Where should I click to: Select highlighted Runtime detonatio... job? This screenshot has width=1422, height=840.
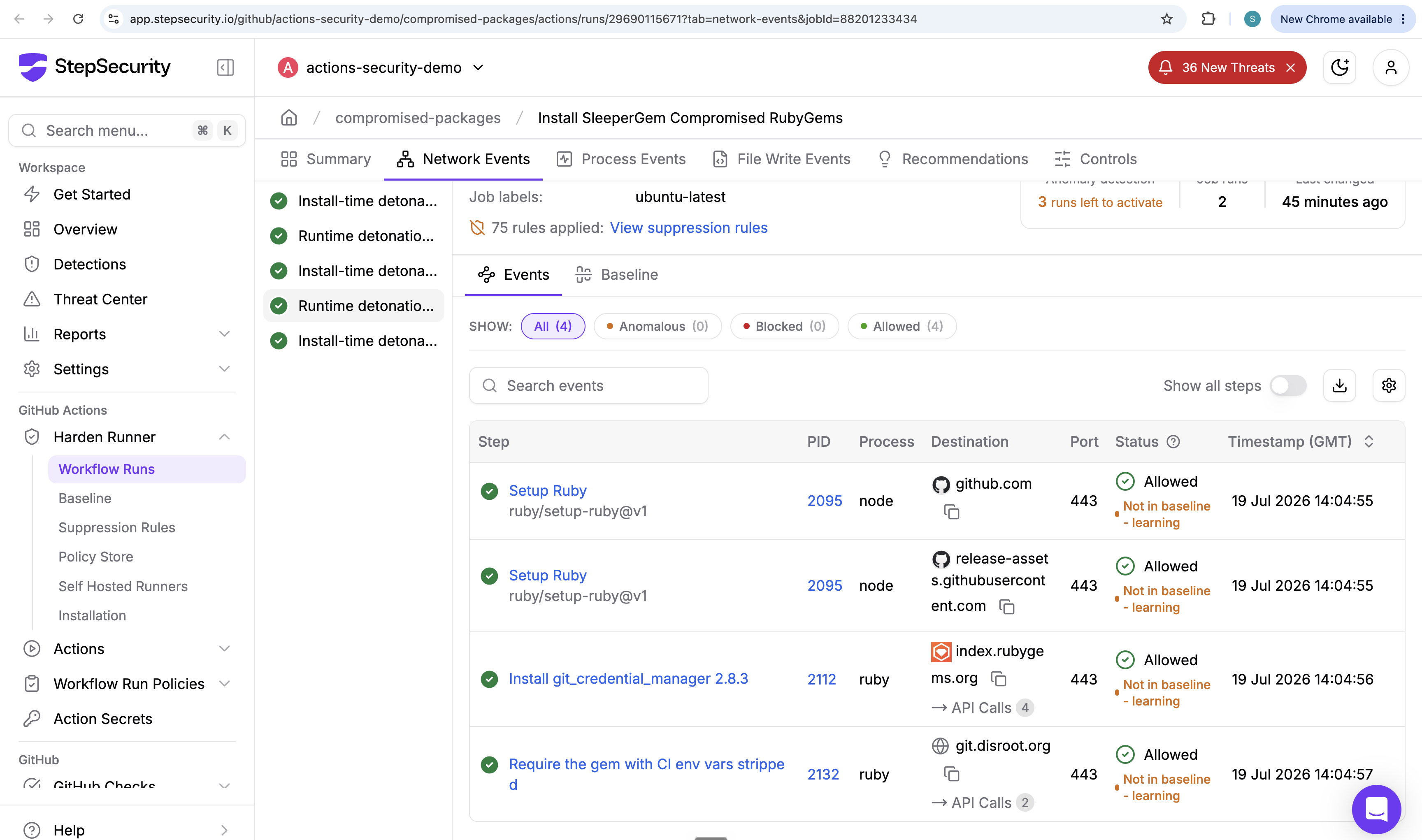click(x=353, y=306)
